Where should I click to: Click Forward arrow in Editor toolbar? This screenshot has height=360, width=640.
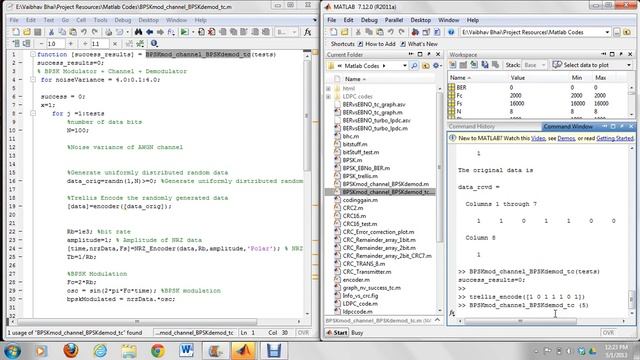click(160, 32)
